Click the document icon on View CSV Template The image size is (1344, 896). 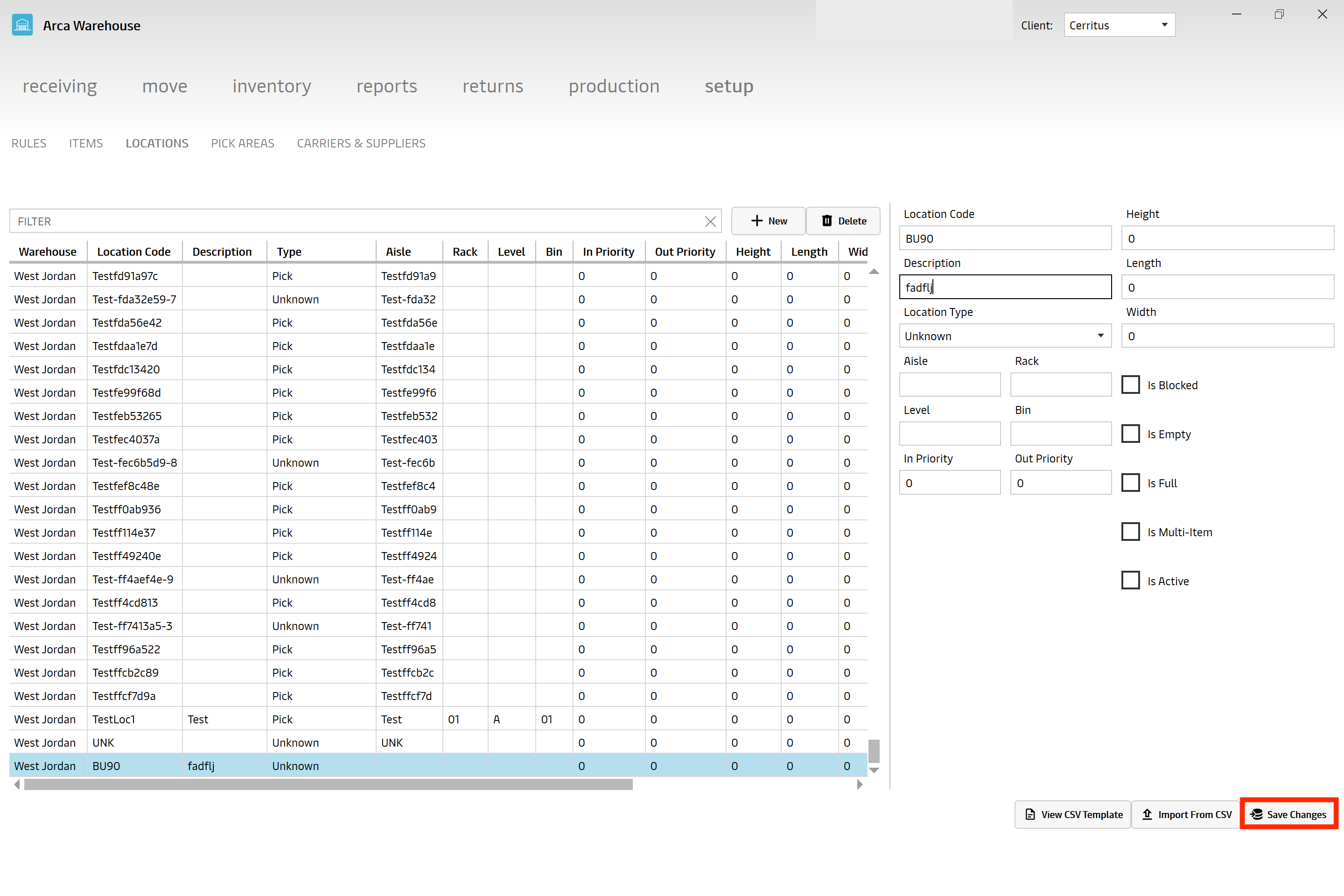click(x=1030, y=815)
